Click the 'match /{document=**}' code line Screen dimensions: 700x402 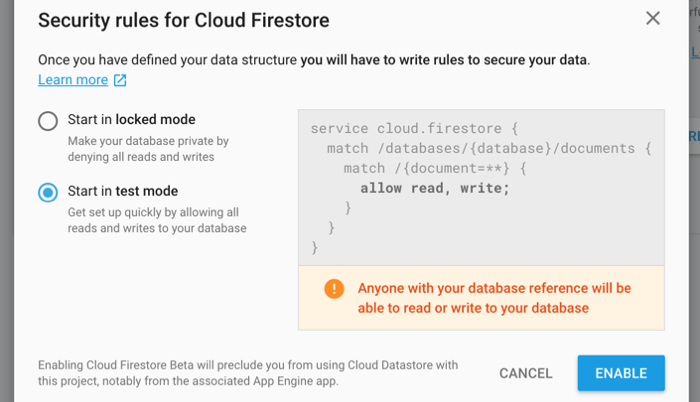(435, 168)
